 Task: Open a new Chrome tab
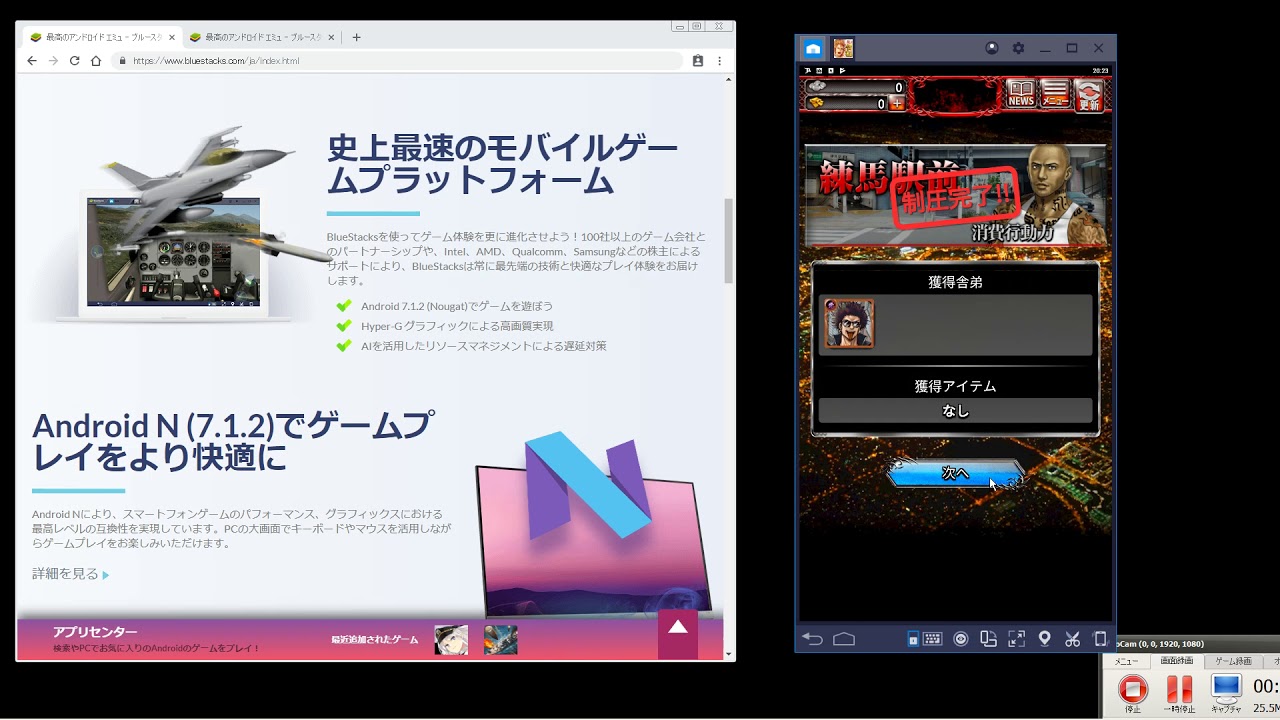tap(356, 37)
